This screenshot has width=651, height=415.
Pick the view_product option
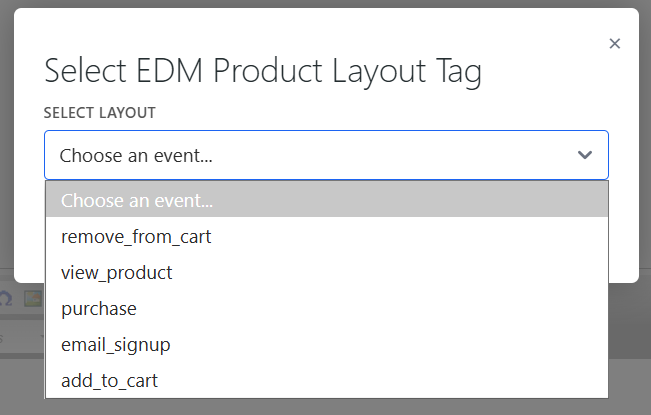(116, 273)
